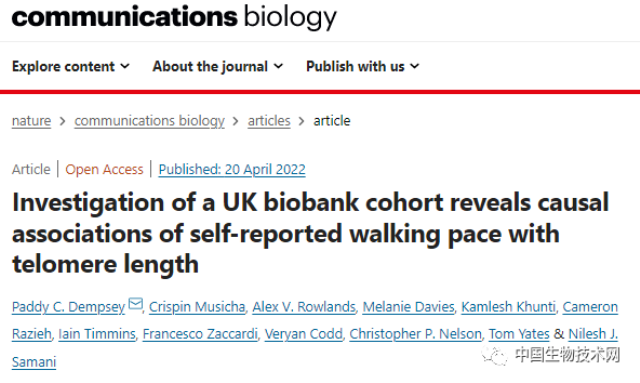Screen dimensions: 640x383
Task: Click the communications biology journal logo
Action: tap(174, 17)
